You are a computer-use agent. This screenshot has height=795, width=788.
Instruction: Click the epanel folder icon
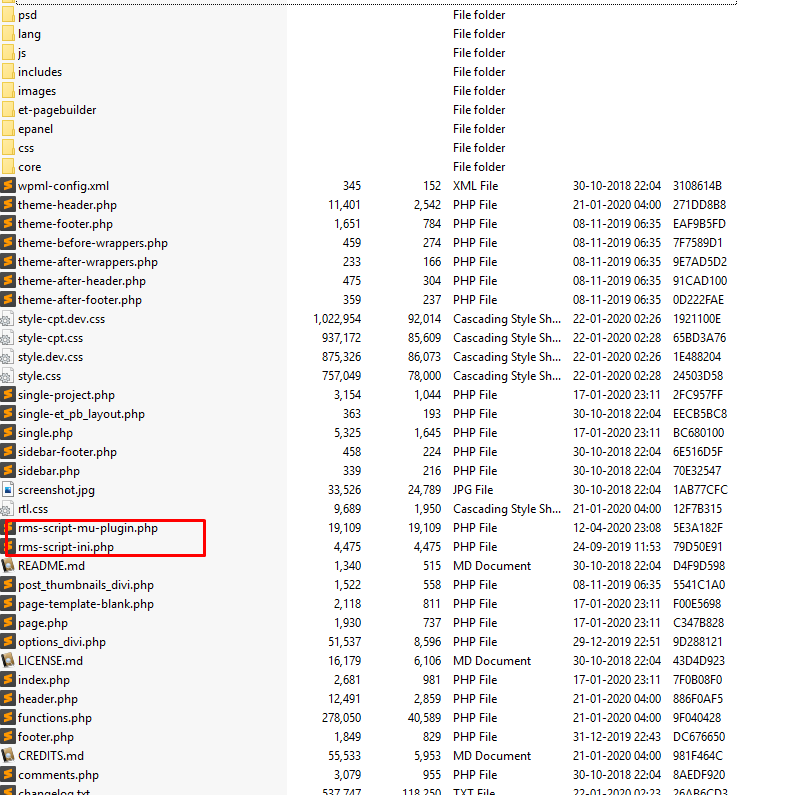pos(8,129)
